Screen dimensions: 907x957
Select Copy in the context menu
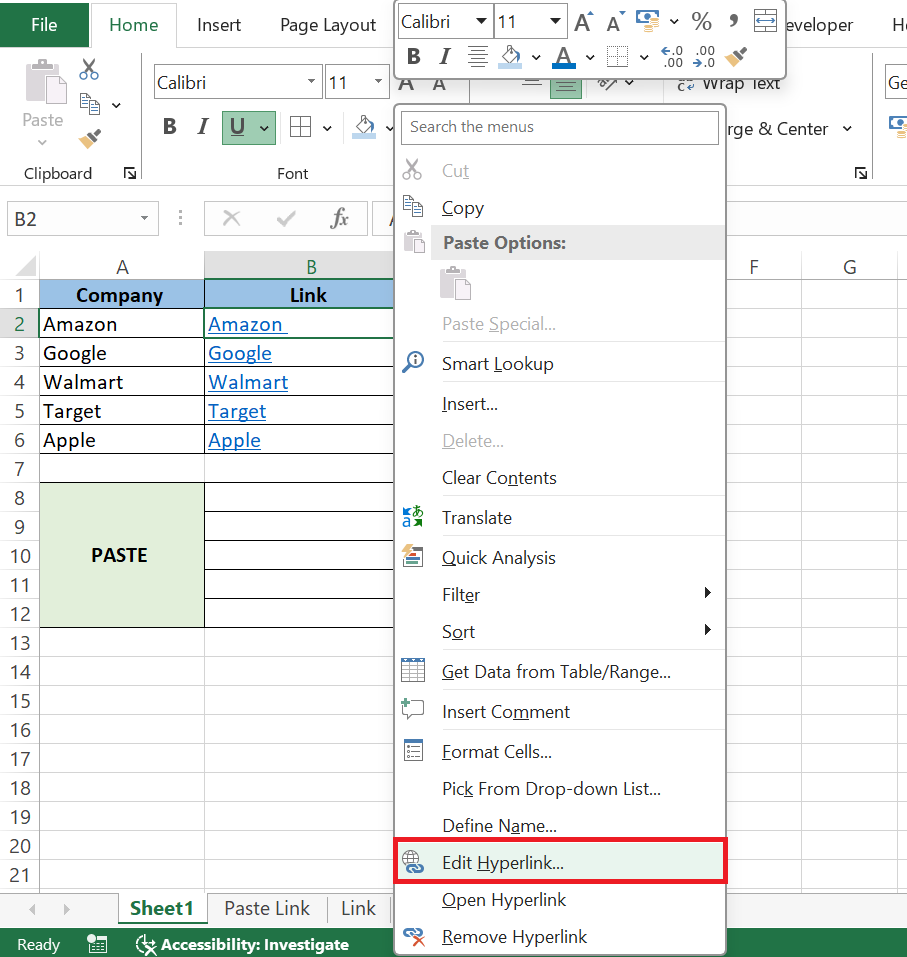coord(560,208)
